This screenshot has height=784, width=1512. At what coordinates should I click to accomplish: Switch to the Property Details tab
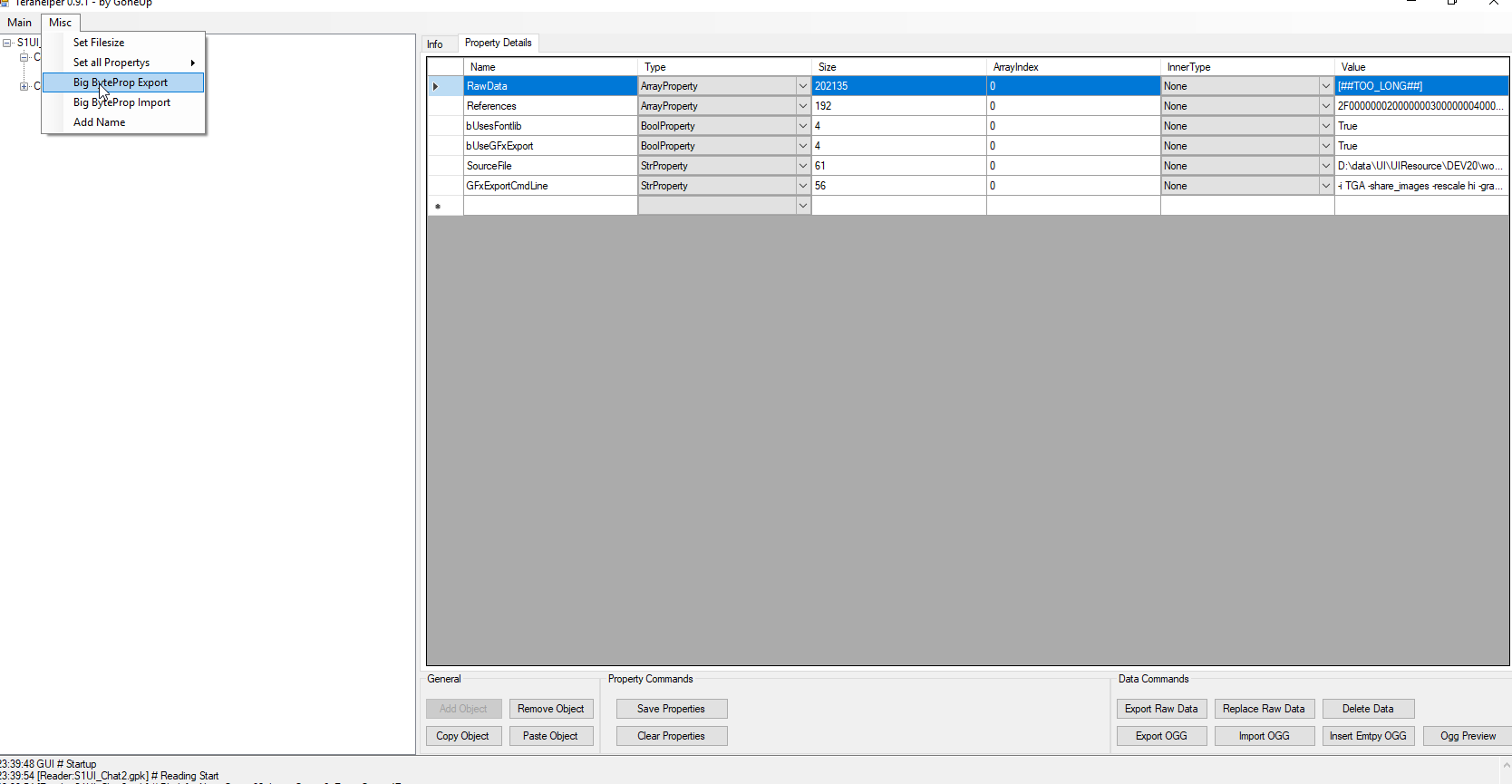pos(498,43)
